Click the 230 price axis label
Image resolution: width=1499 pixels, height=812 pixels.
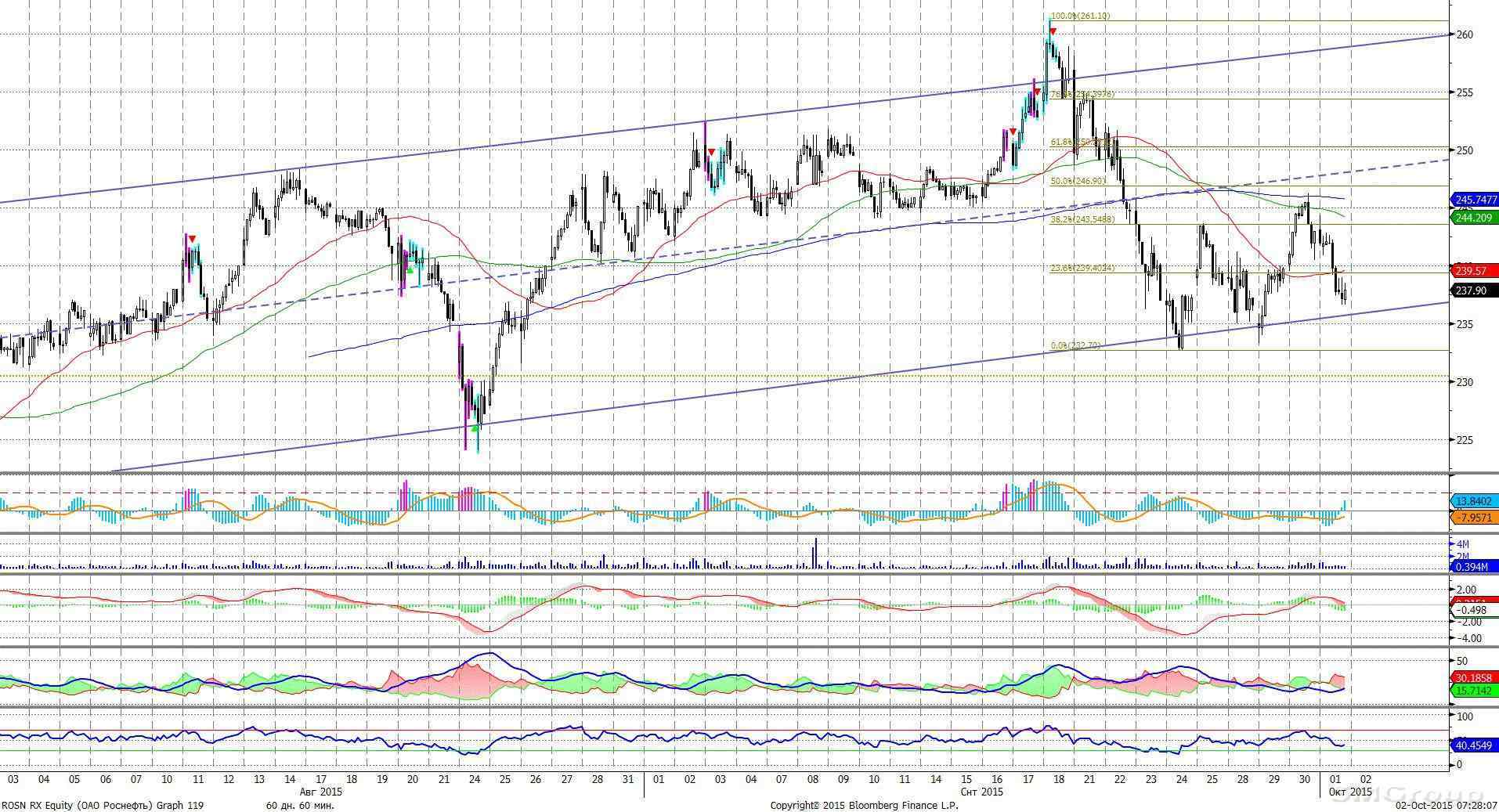click(1465, 382)
